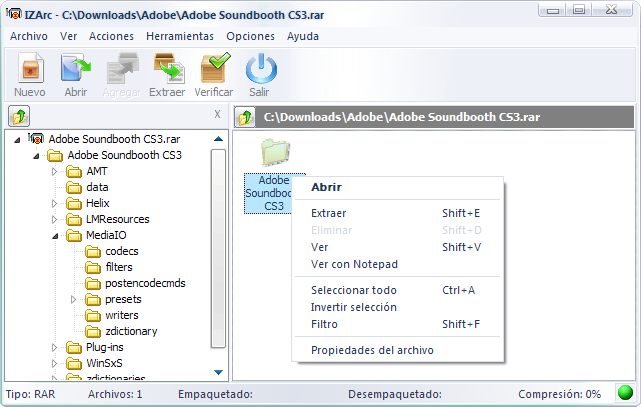This screenshot has width=641, height=407.
Task: Click the Extraer toolbar icon
Action: [167, 71]
